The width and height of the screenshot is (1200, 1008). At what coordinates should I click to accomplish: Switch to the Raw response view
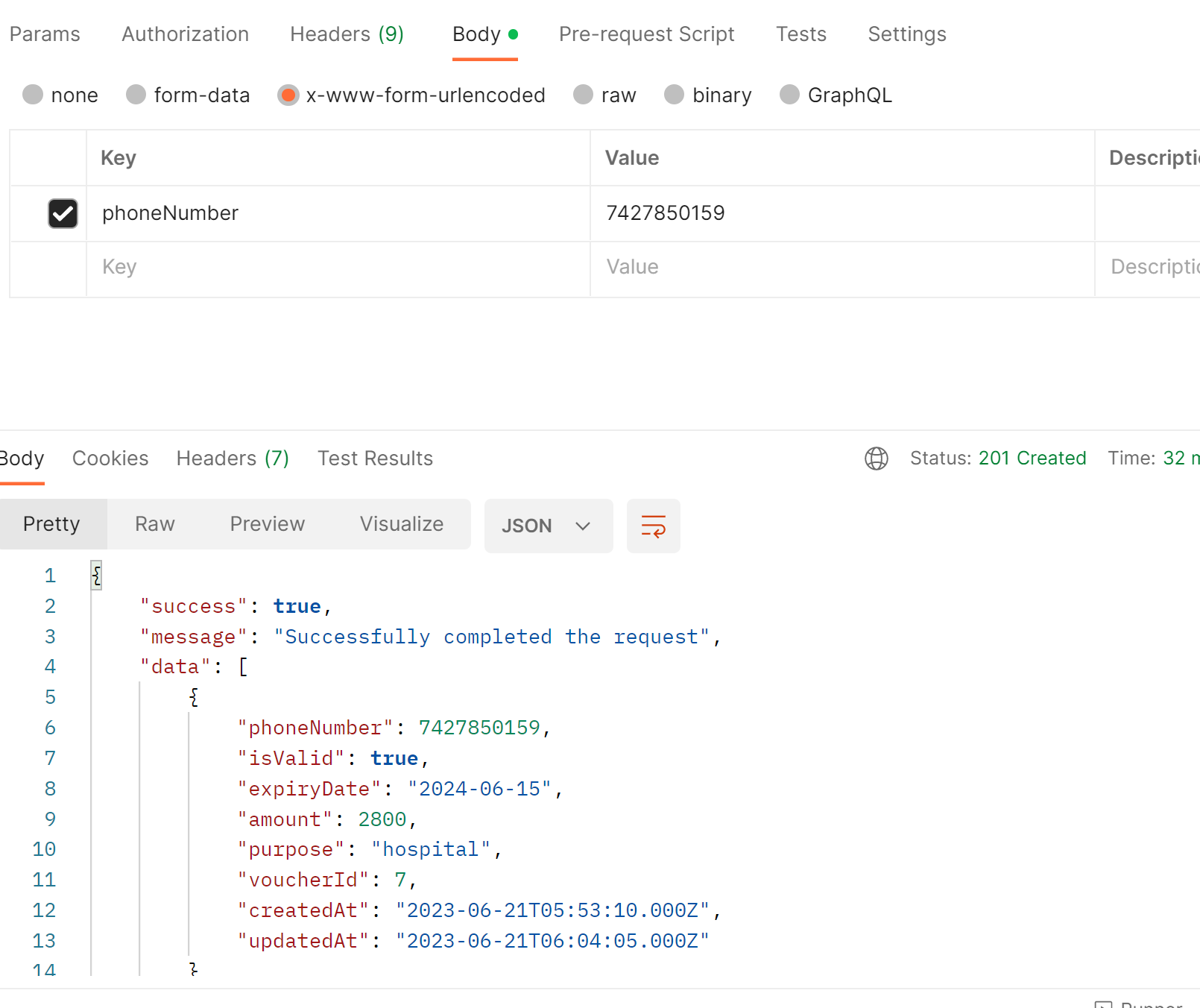point(154,523)
